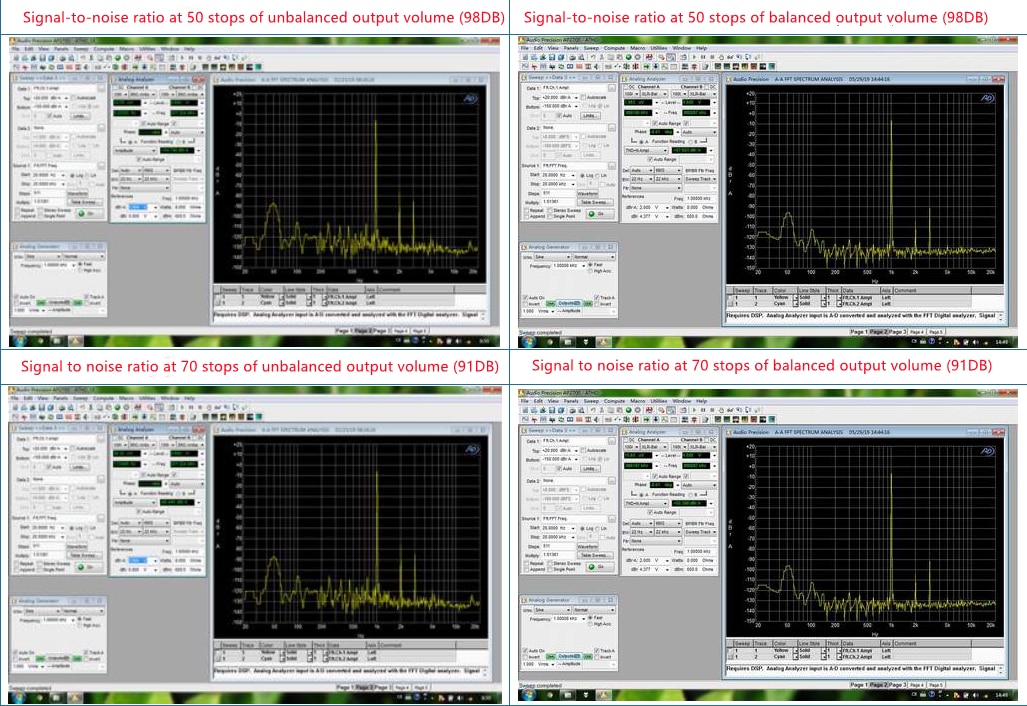Click Table Sweep button in balanced 98DB screenshot
Viewport: 1027px width, 706px height.
click(x=594, y=202)
